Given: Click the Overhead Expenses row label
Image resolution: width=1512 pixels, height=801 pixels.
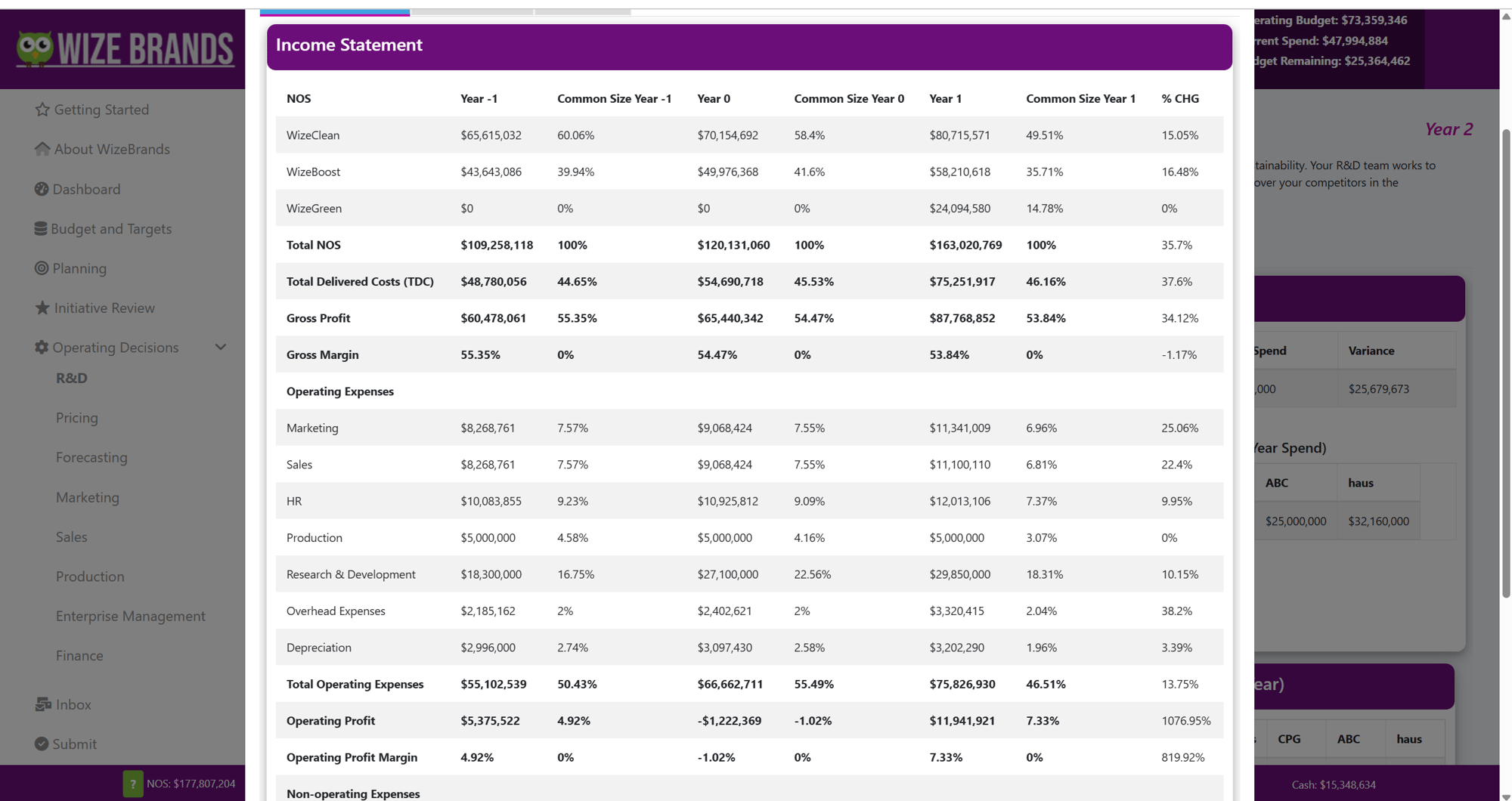Looking at the screenshot, I should point(336,611).
